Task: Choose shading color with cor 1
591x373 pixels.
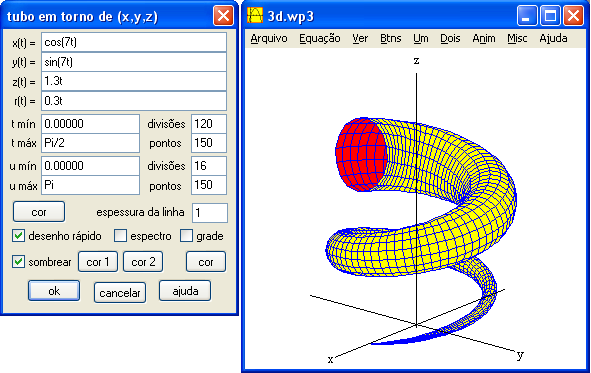Action: tap(98, 261)
